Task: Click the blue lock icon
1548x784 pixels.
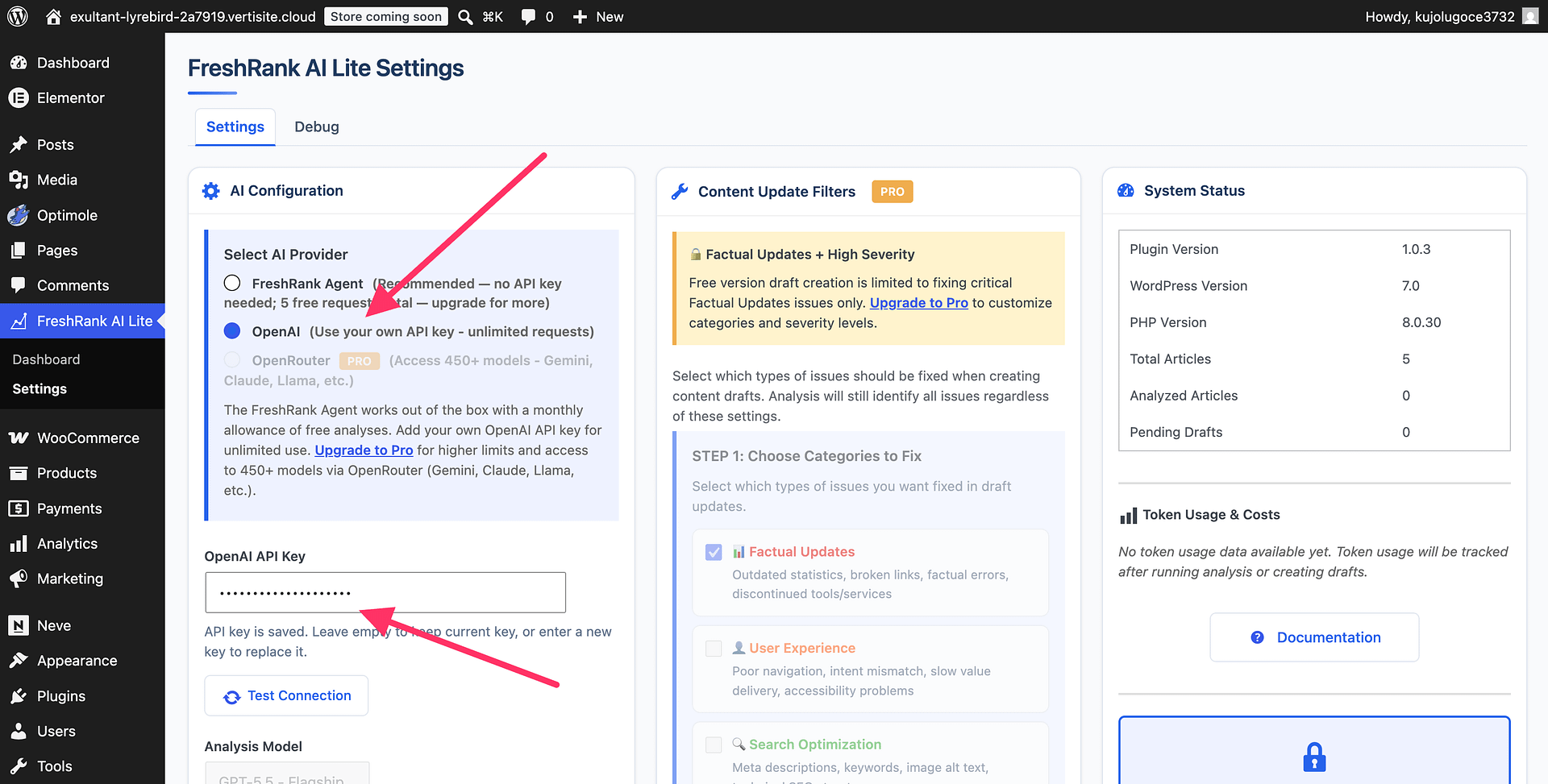Action: (1314, 757)
